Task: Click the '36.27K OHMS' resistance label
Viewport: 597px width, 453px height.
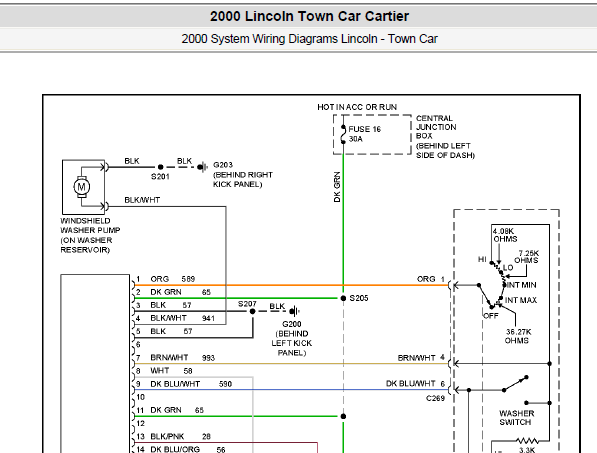Action: pos(518,336)
